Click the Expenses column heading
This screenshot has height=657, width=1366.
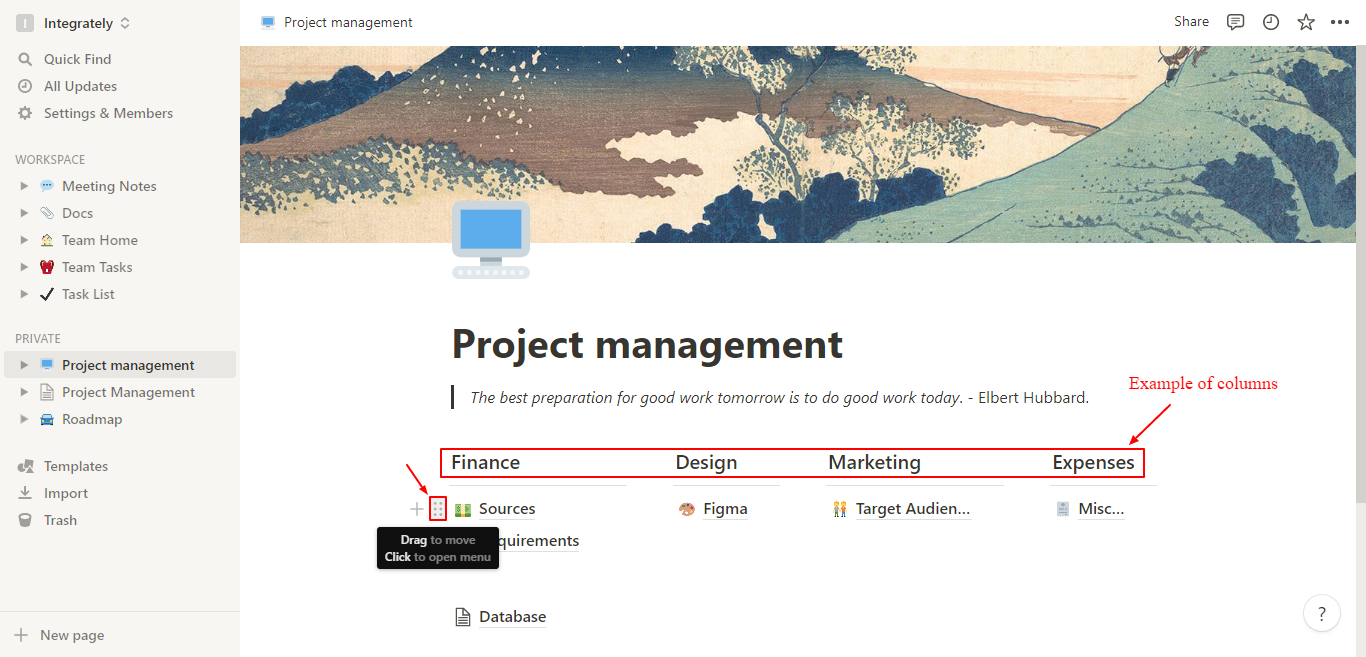1093,462
